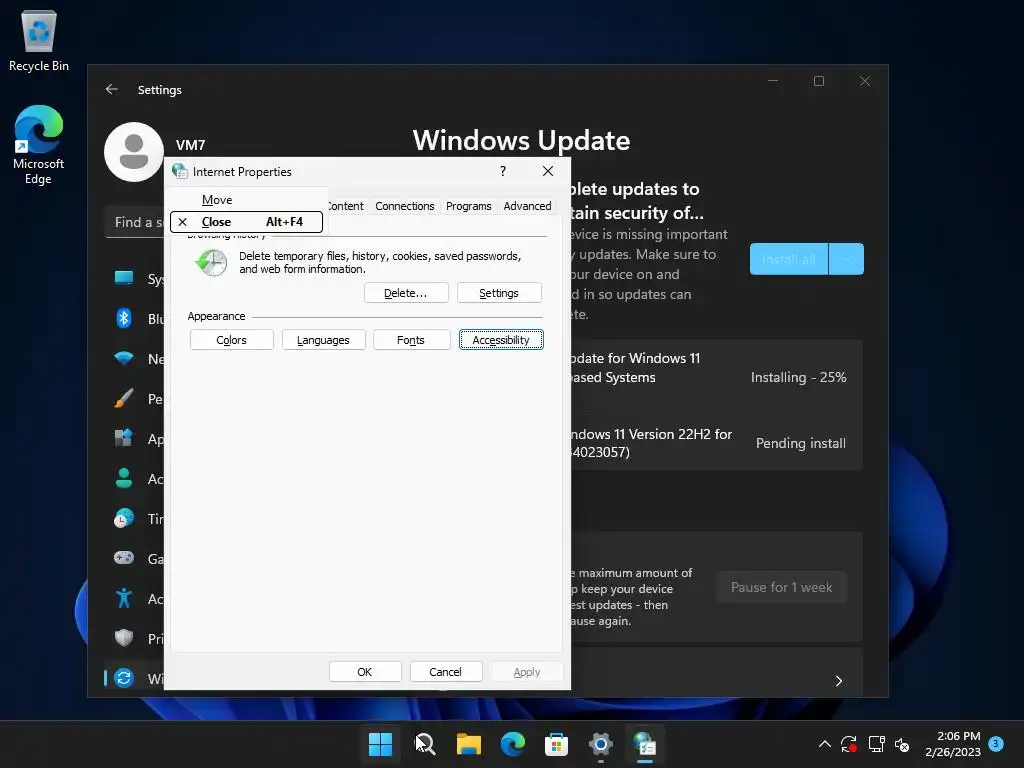The image size is (1024, 768).
Task: Open Bluetooth settings icon in sidebar
Action: point(124,318)
